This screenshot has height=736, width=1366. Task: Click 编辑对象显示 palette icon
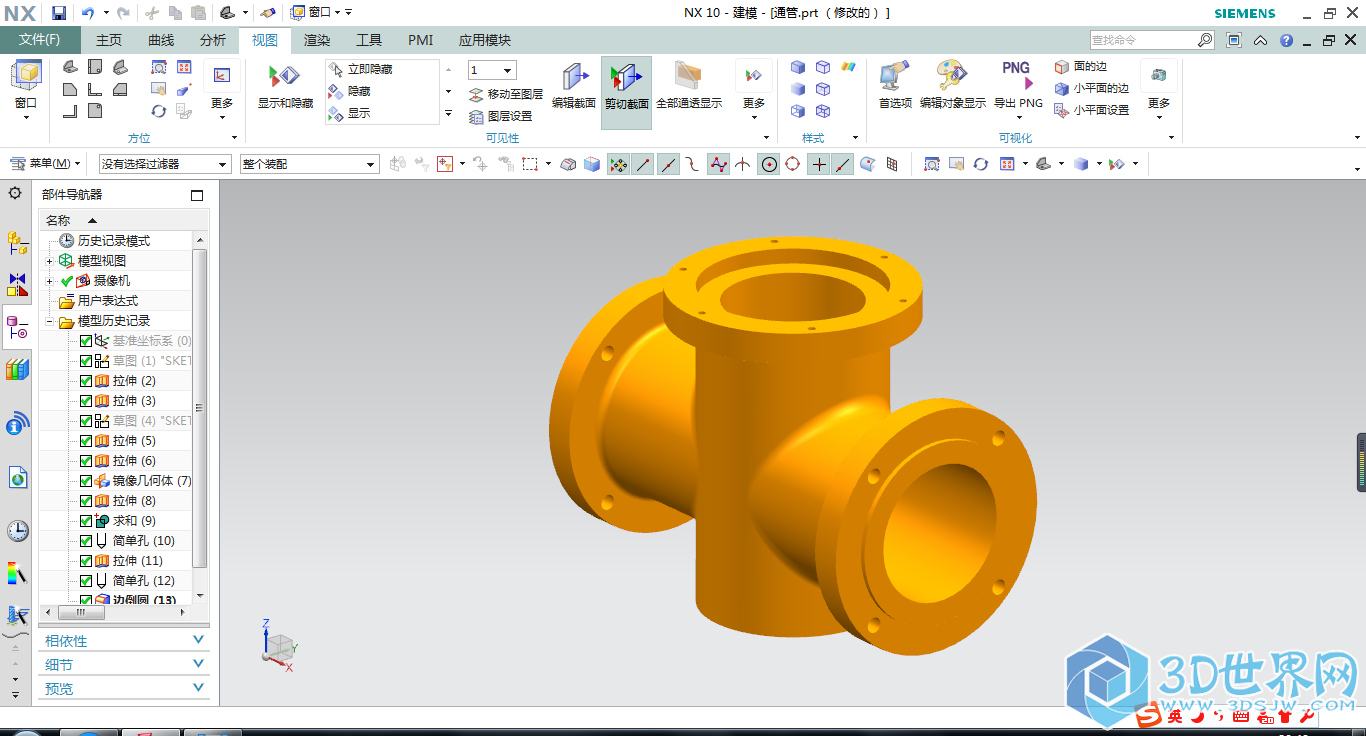click(x=952, y=77)
